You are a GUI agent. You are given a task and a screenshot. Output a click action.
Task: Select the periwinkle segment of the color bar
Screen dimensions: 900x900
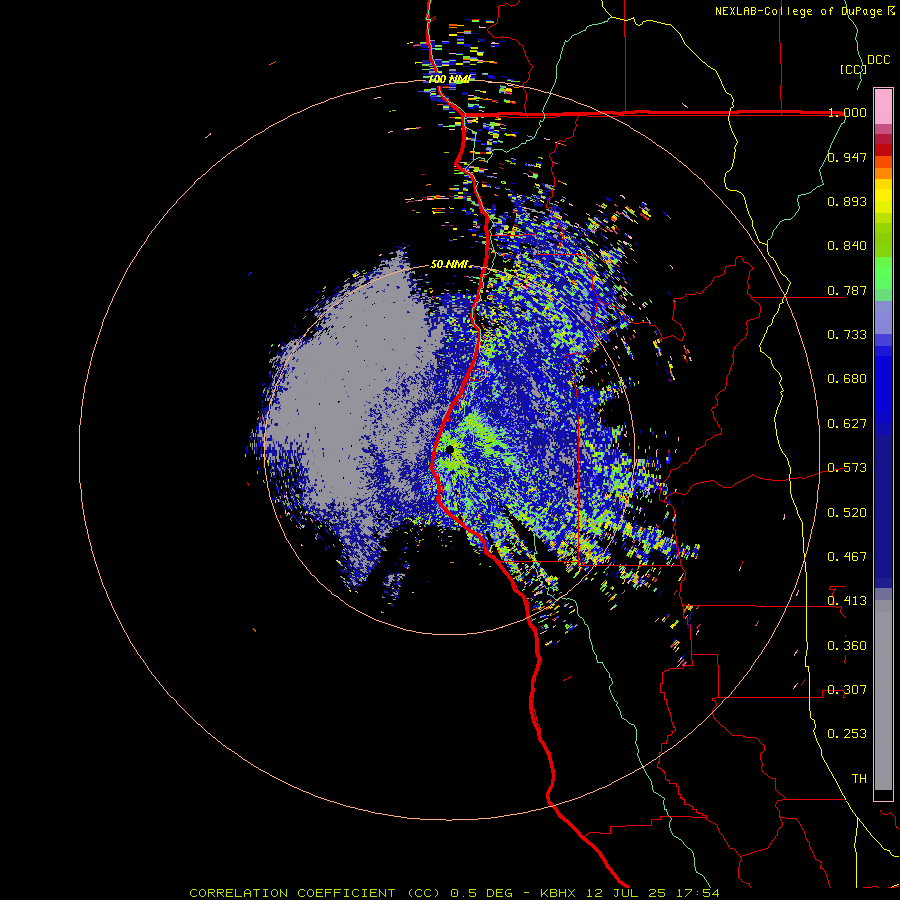(x=883, y=317)
